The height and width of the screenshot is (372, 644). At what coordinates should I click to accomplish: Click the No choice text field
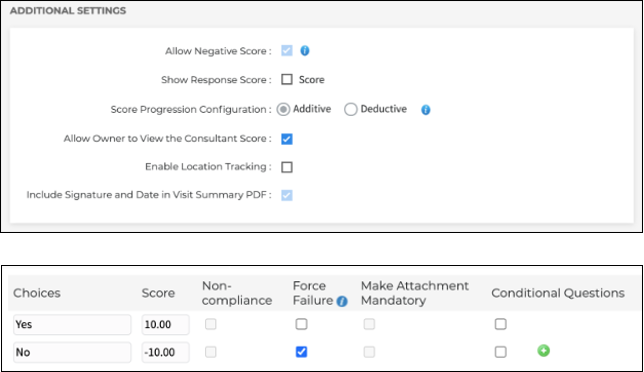pos(72,352)
